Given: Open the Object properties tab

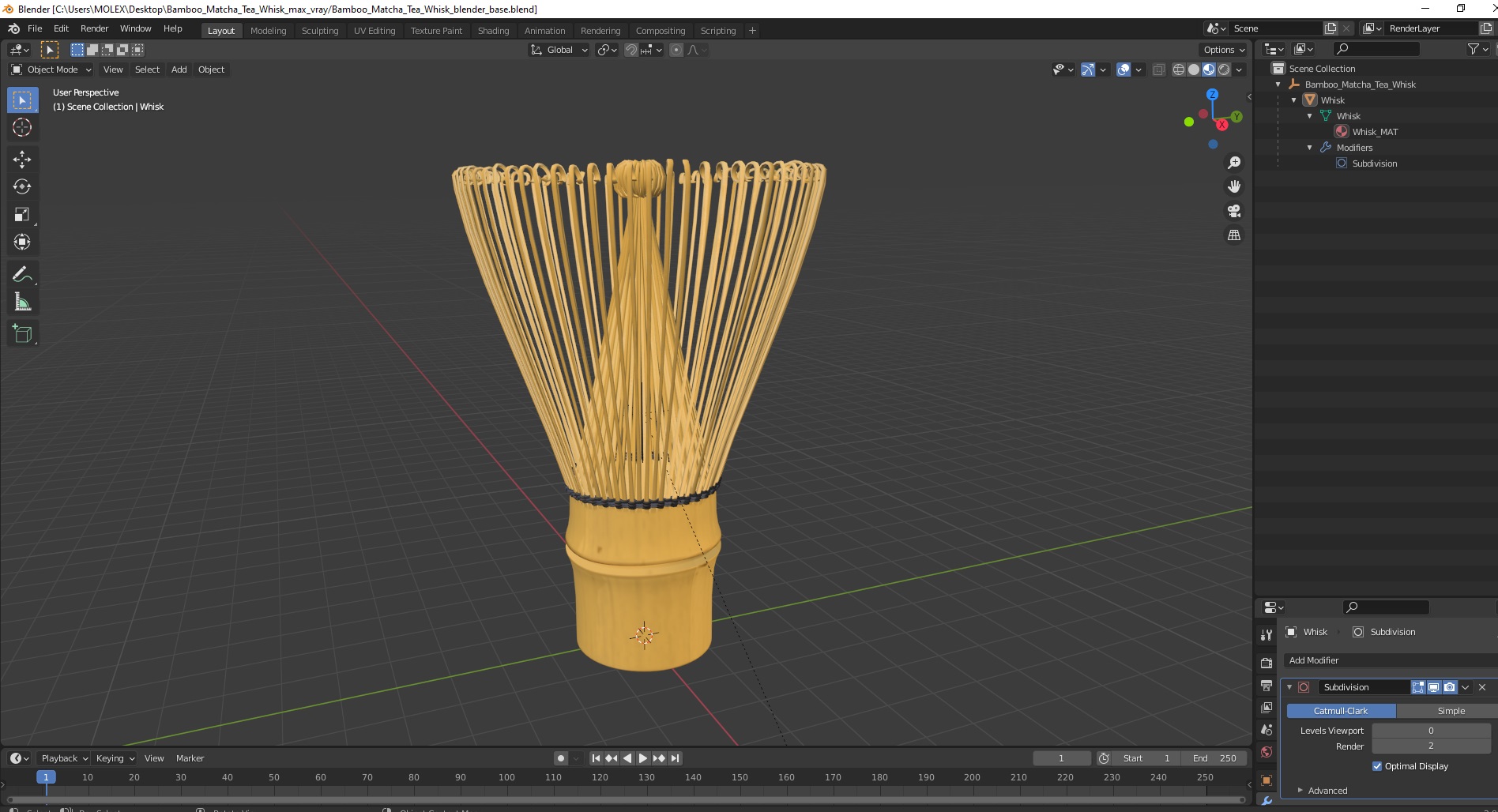Looking at the screenshot, I should 1267,780.
